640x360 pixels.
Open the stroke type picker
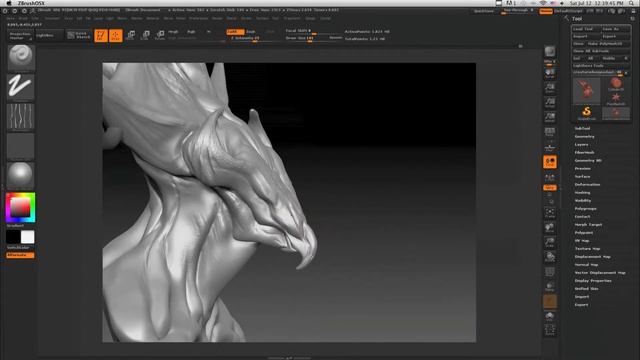pos(21,87)
